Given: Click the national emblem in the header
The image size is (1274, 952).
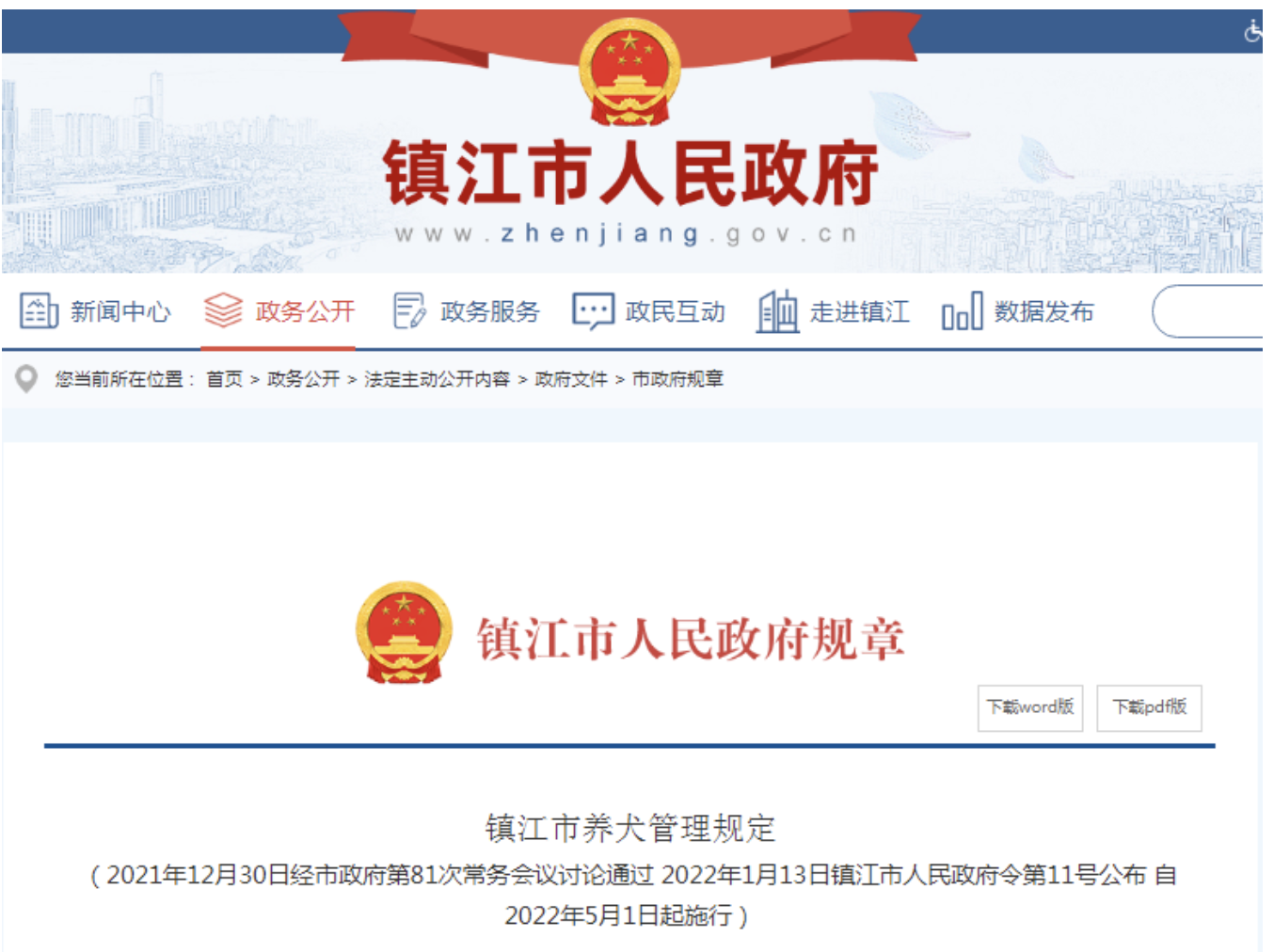Looking at the screenshot, I should [629, 72].
